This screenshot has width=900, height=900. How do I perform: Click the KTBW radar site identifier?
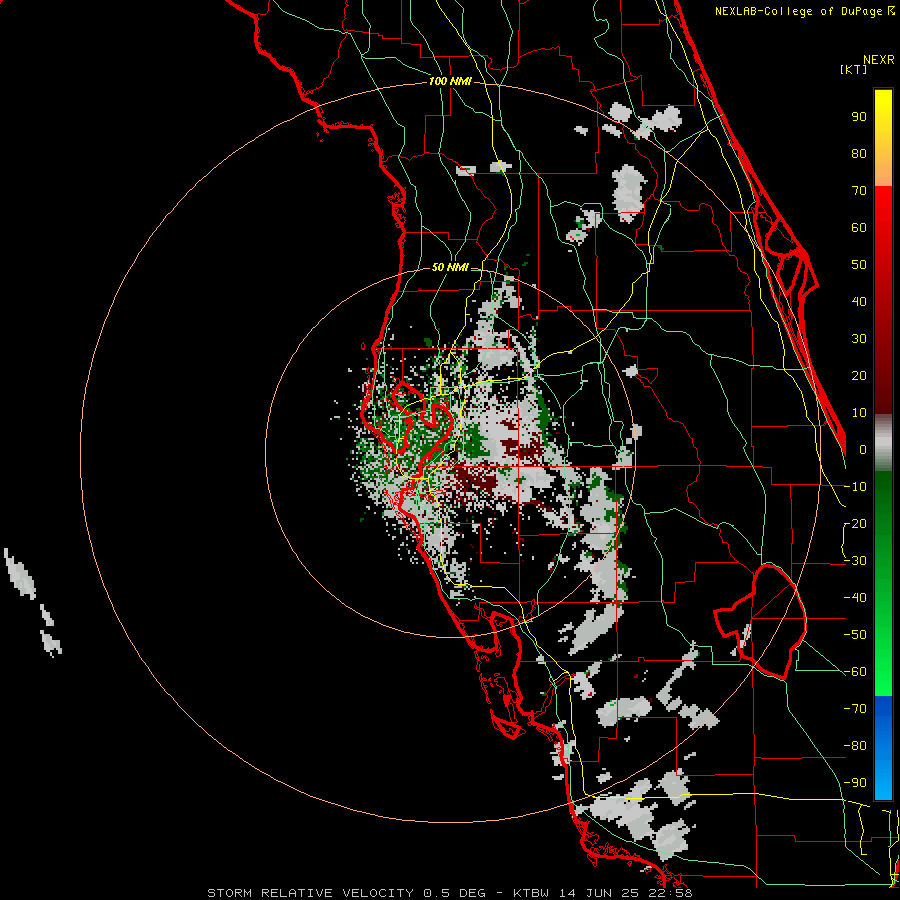(x=532, y=893)
